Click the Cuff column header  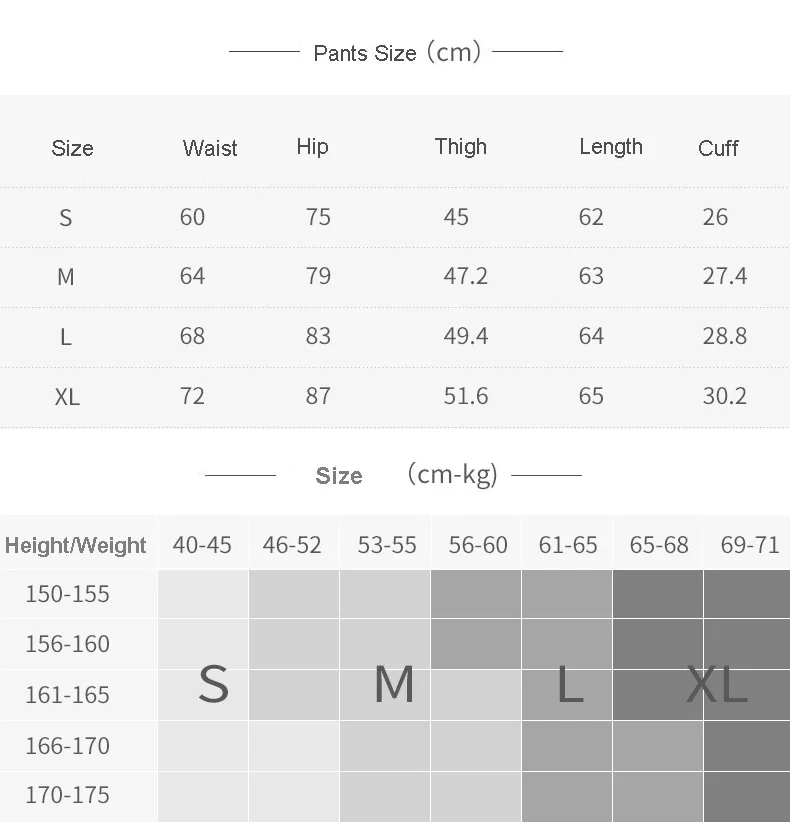pos(718,148)
